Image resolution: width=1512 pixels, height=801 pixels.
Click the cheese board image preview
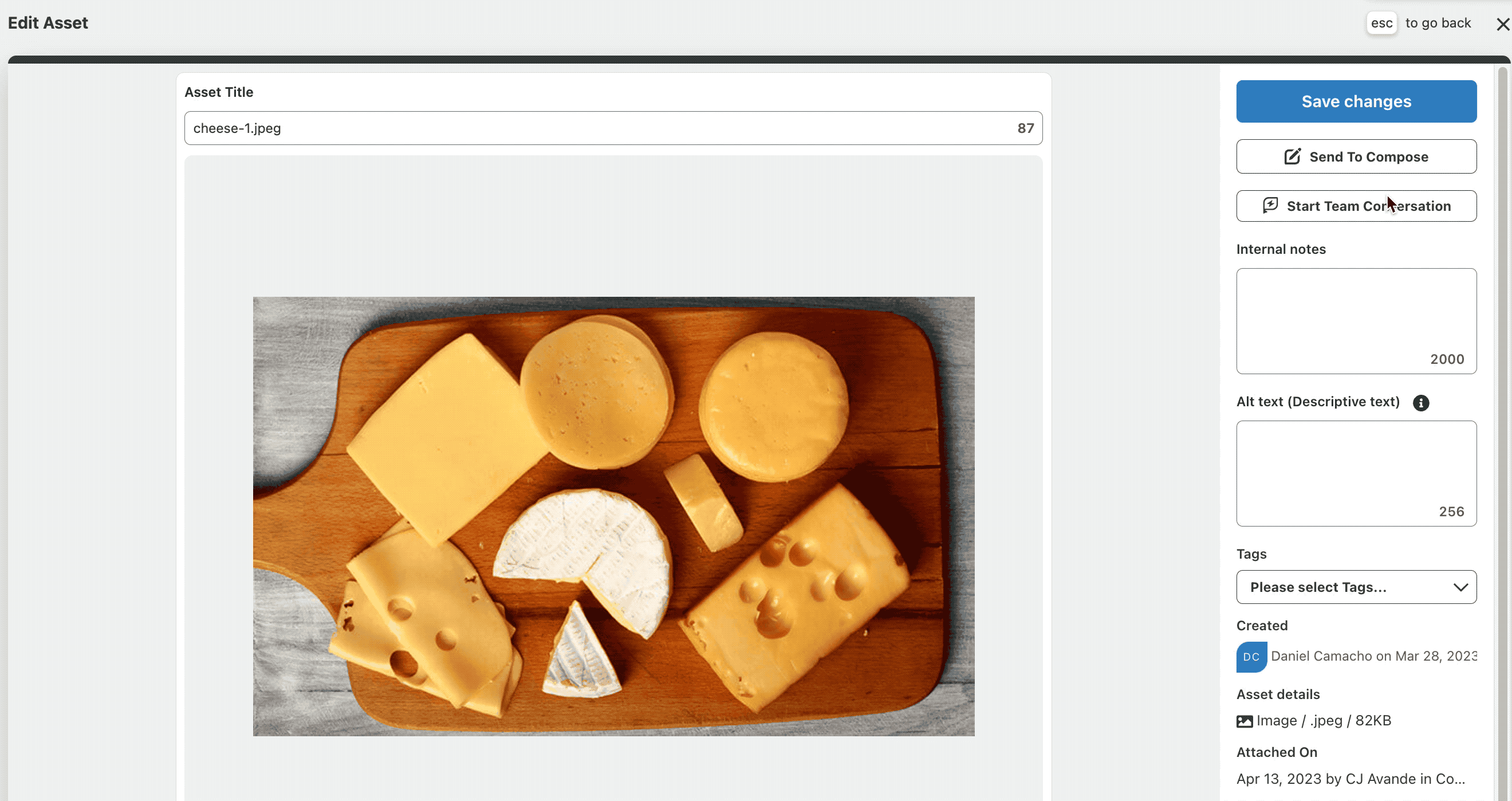(613, 516)
